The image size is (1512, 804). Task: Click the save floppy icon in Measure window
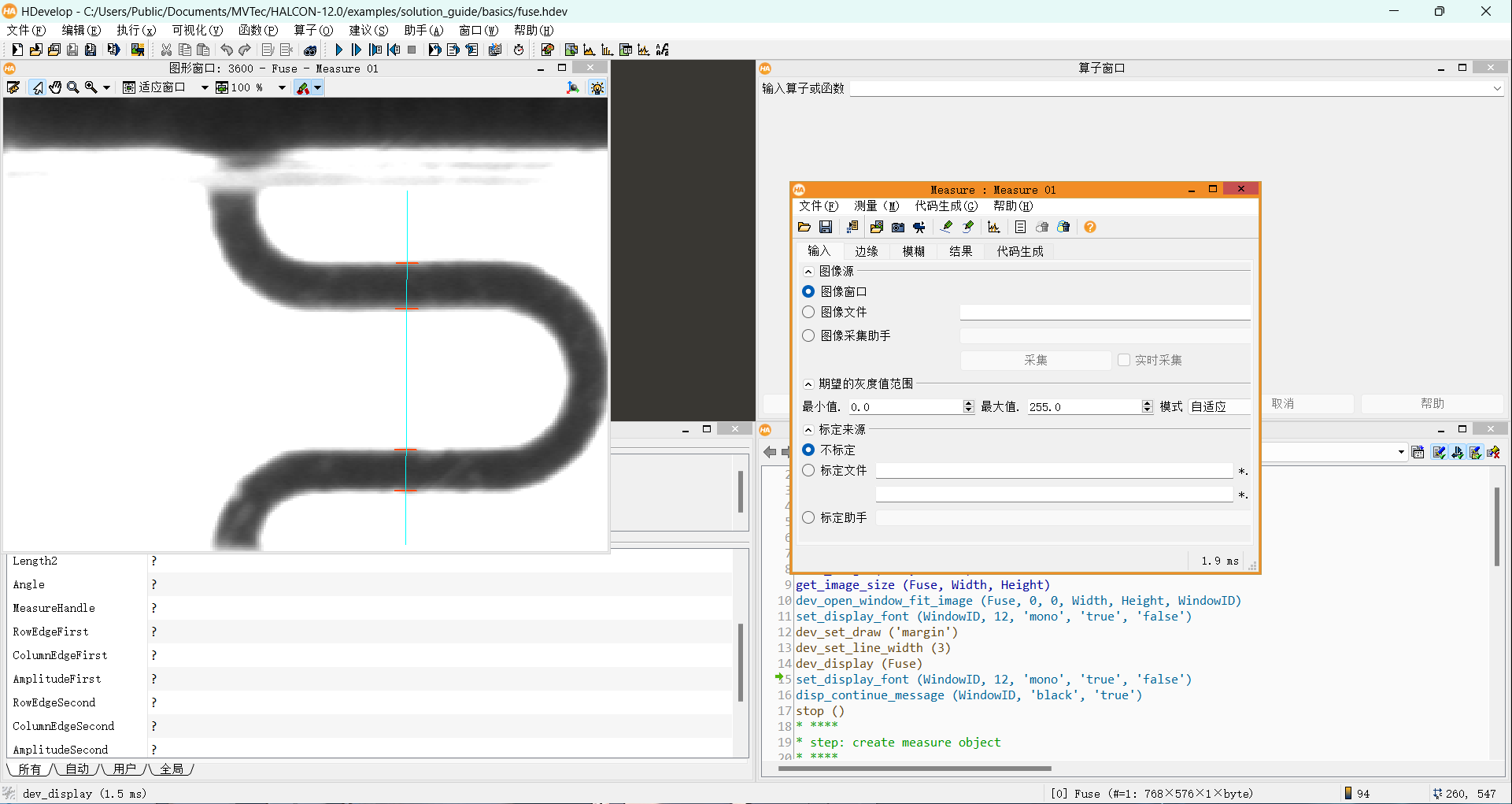(826, 227)
